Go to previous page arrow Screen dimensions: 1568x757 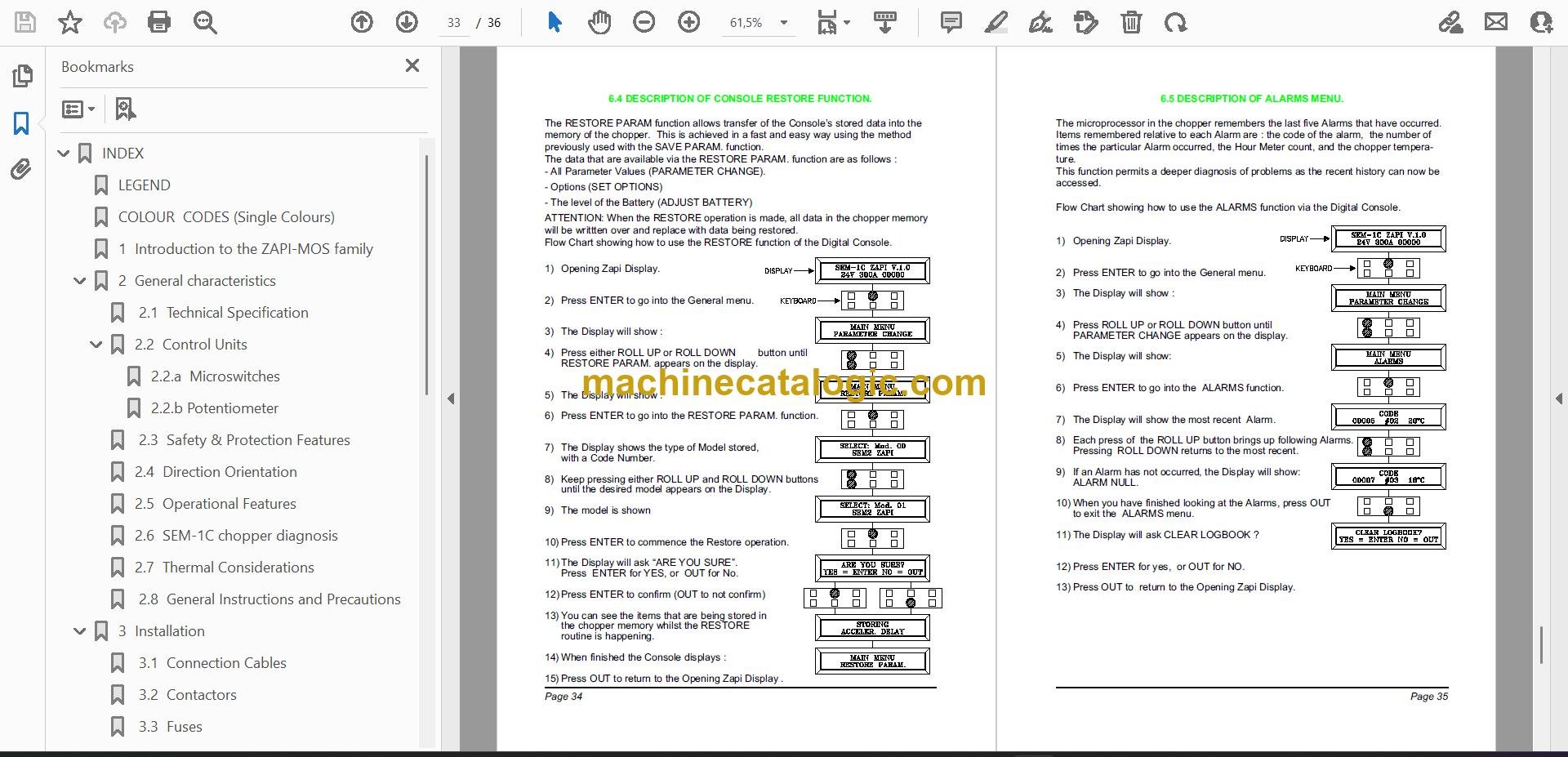click(362, 22)
